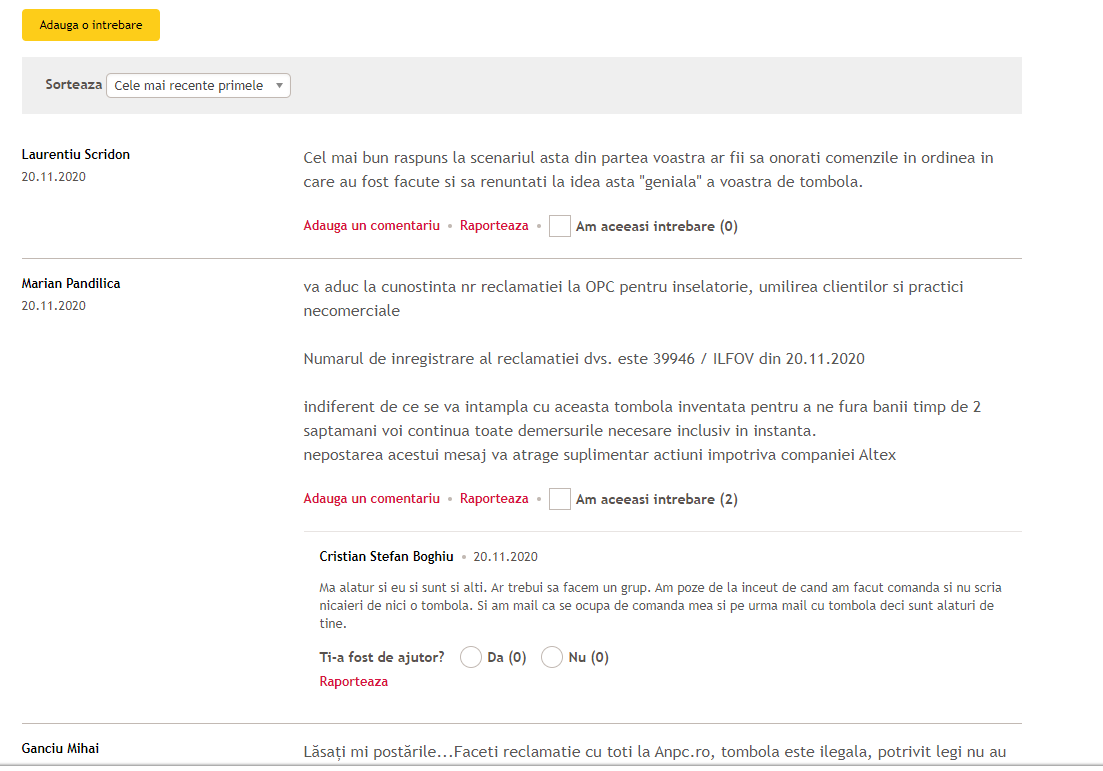This screenshot has height=771, width=1103.
Task: Click author name 'Laurentiu Scridon'
Action: (x=76, y=154)
